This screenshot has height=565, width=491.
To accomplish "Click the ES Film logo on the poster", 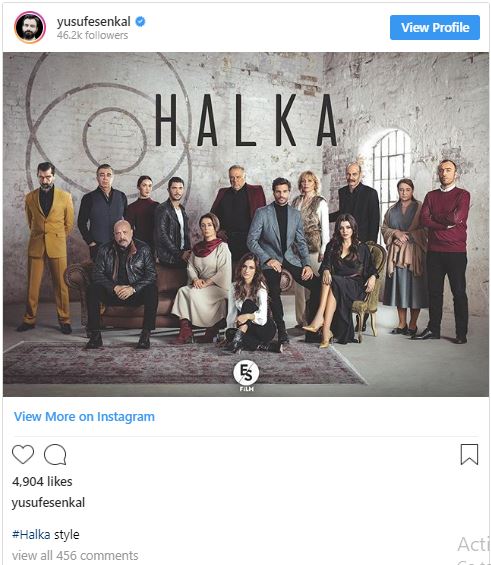I will point(246,376).
